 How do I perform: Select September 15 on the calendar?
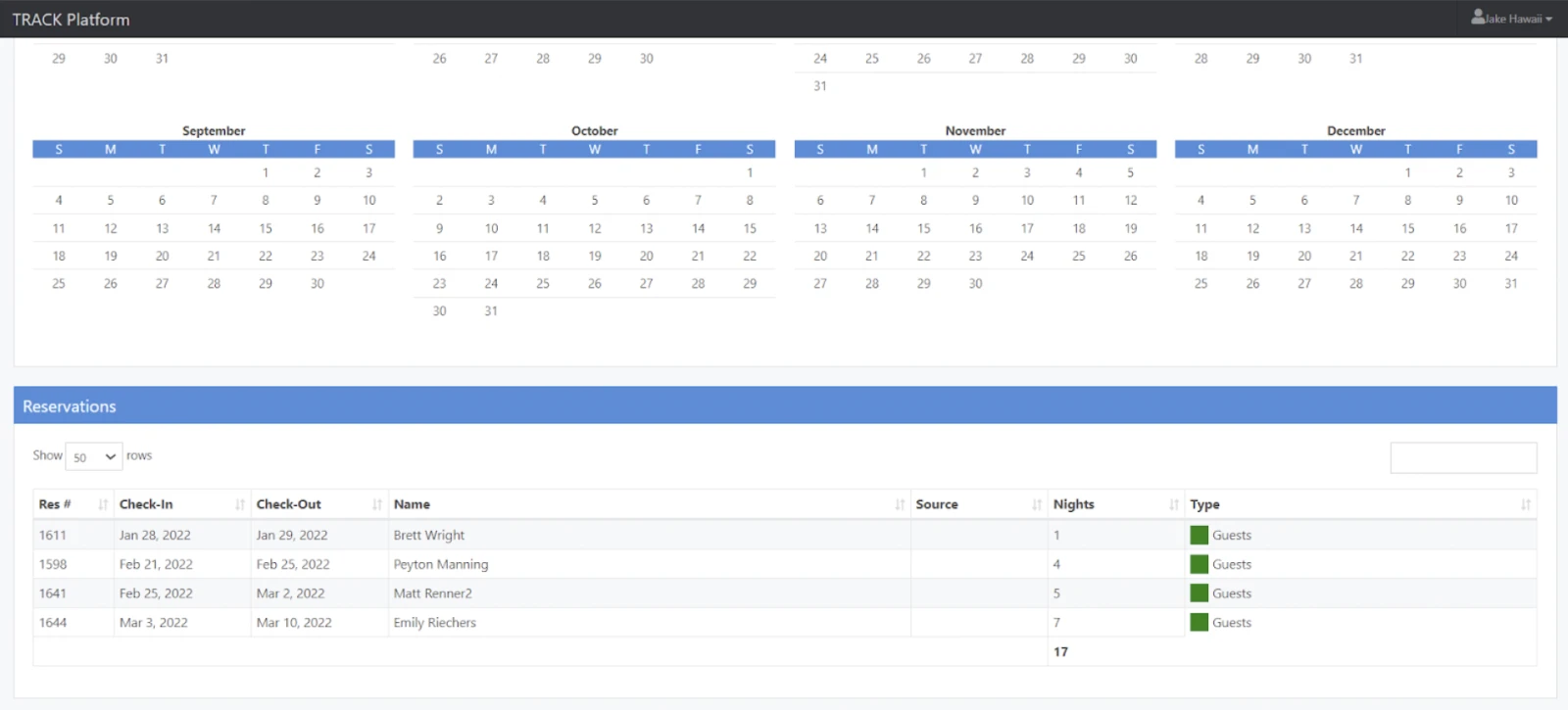pos(266,228)
